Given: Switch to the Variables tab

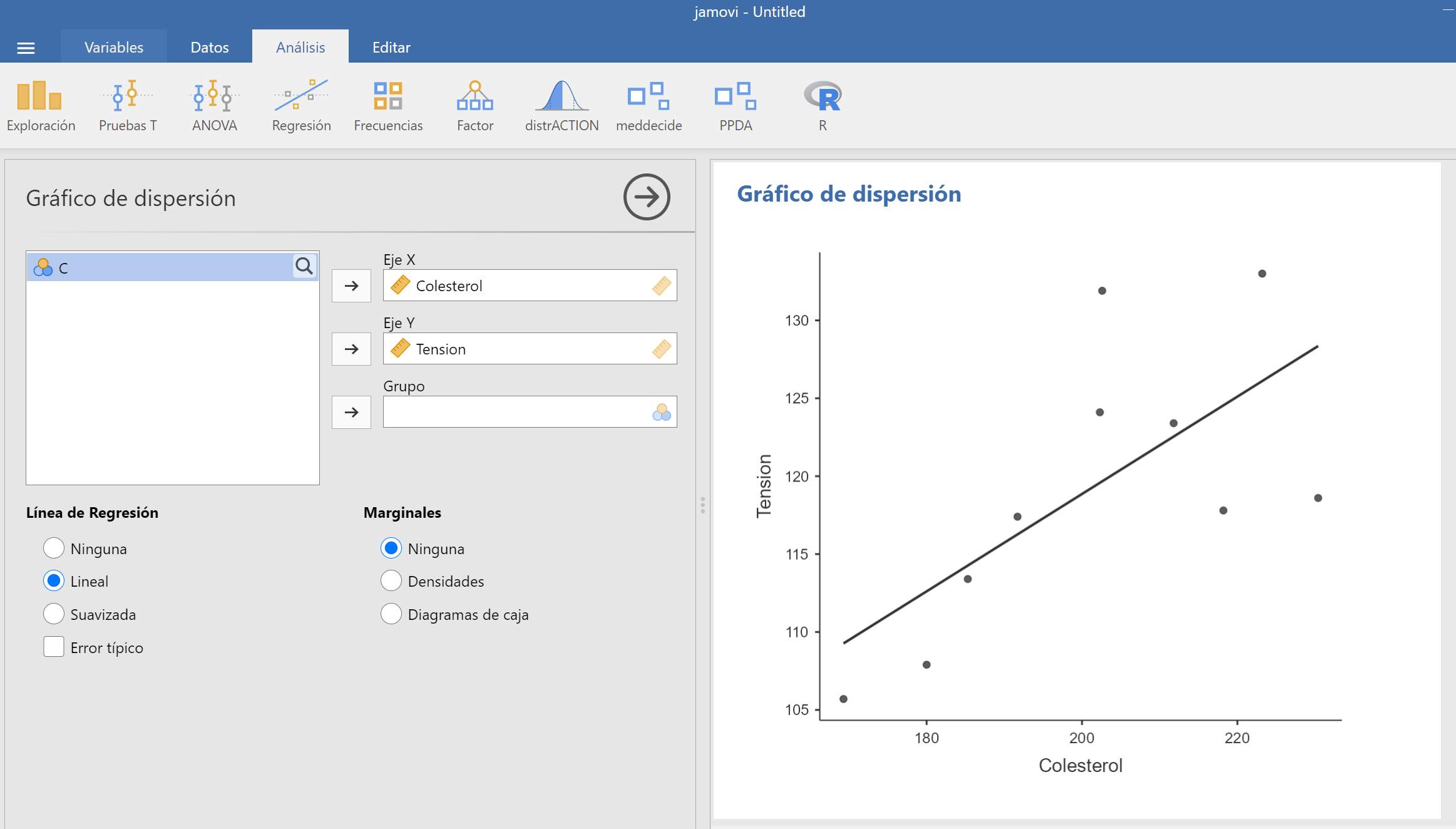Looking at the screenshot, I should [x=114, y=48].
